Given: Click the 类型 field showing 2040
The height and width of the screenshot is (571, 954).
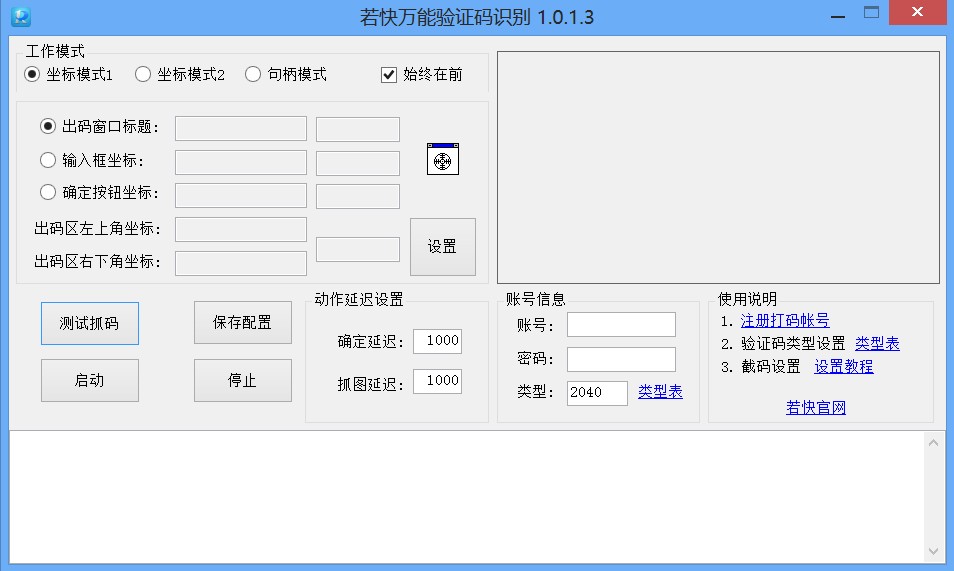Looking at the screenshot, I should coord(597,393).
